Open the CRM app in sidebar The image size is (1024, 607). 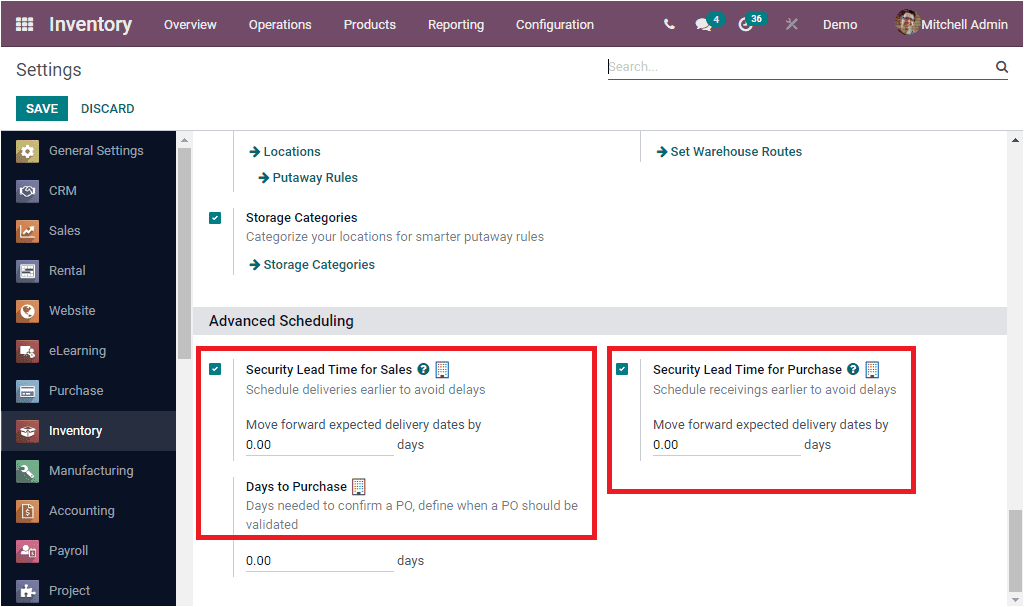tap(60, 190)
